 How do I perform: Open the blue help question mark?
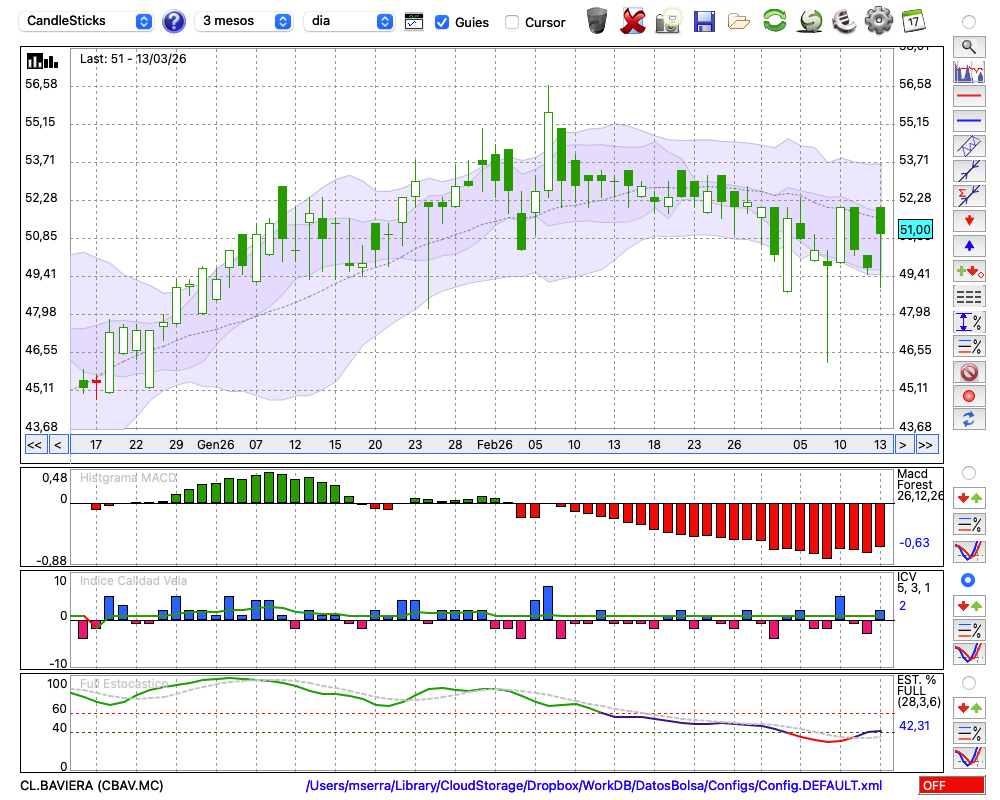[173, 22]
